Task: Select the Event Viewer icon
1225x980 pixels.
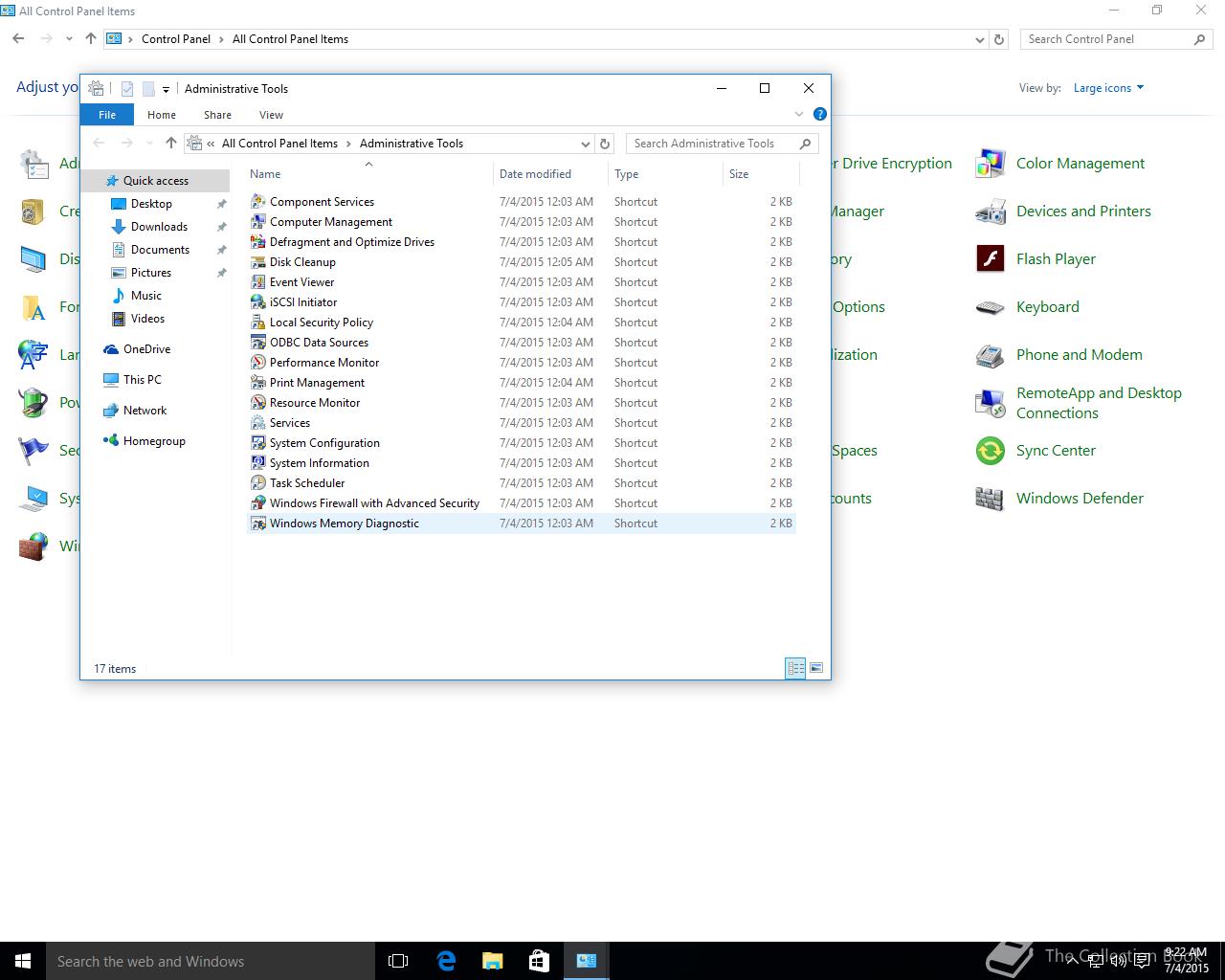Action: coord(257,282)
